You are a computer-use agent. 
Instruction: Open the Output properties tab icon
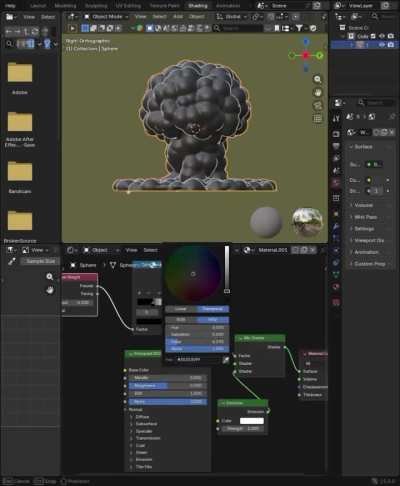(x=336, y=146)
